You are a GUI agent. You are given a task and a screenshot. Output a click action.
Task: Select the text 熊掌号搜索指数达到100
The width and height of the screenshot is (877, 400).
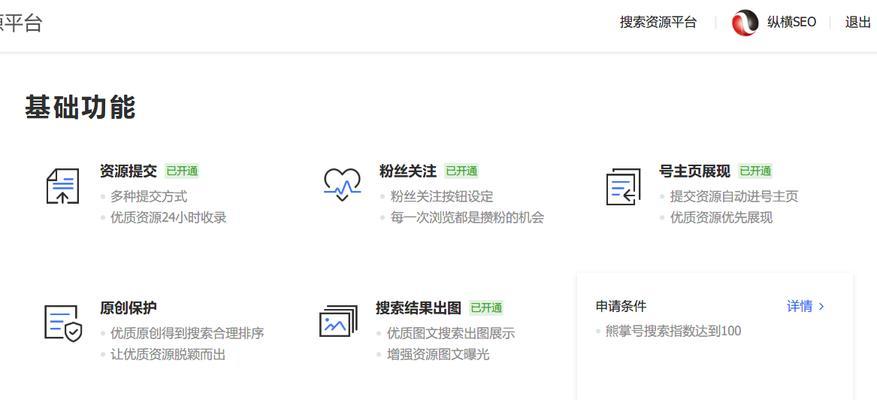tap(673, 331)
